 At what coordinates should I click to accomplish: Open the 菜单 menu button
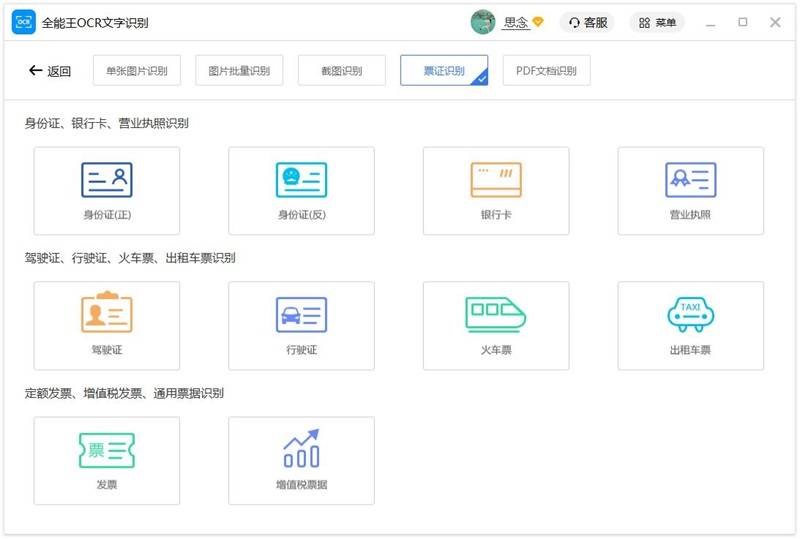[x=657, y=22]
